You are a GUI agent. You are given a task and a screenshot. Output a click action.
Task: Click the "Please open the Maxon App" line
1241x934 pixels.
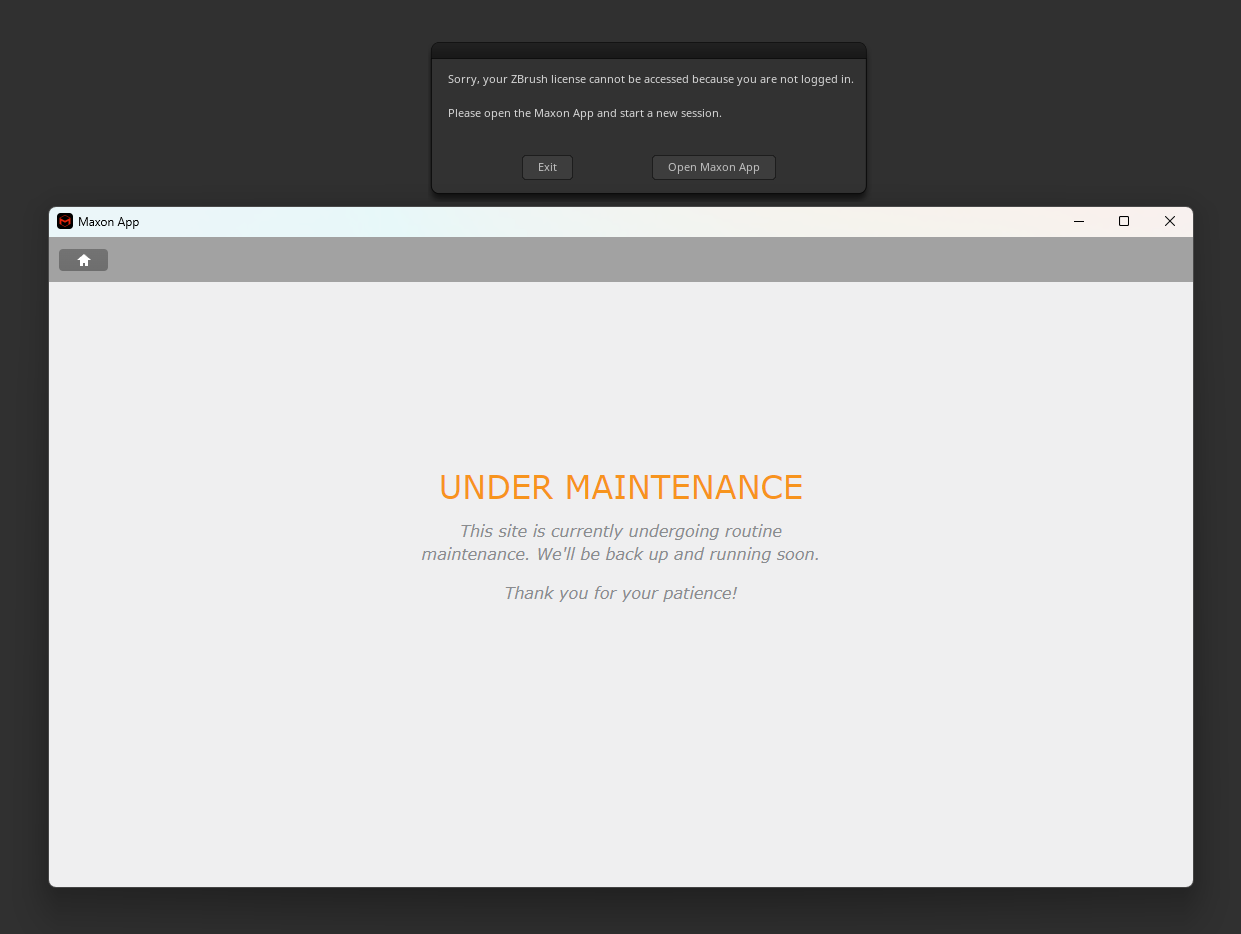pyautogui.click(x=585, y=113)
